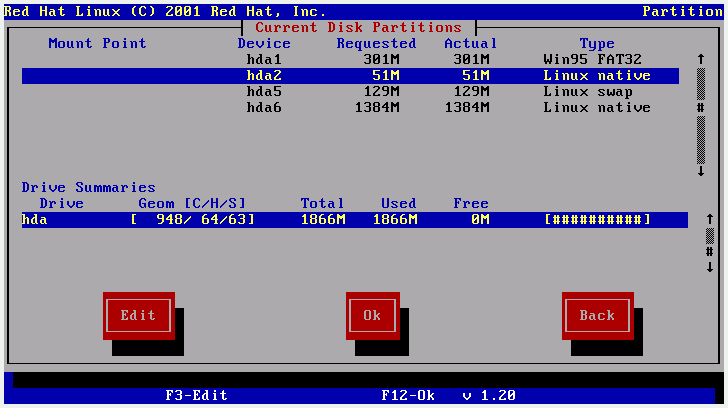Select the highlighted hda2 partition row
The image size is (728, 408).
click(x=351, y=76)
